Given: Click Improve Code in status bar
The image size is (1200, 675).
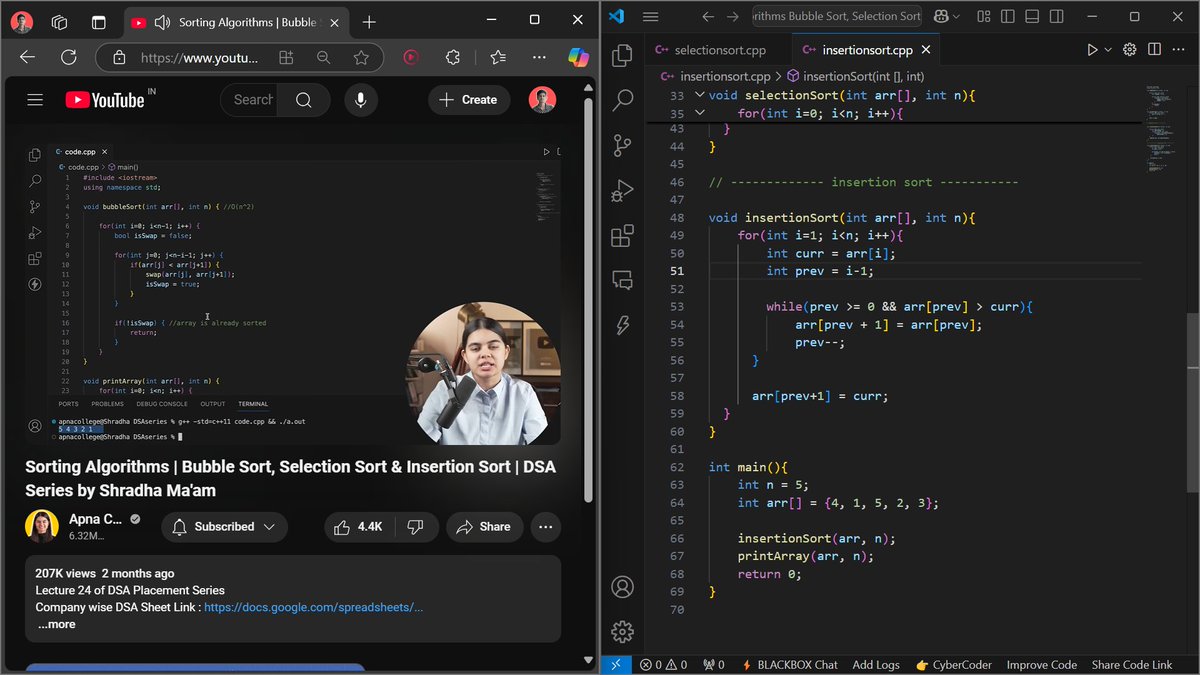Looking at the screenshot, I should 1042,664.
